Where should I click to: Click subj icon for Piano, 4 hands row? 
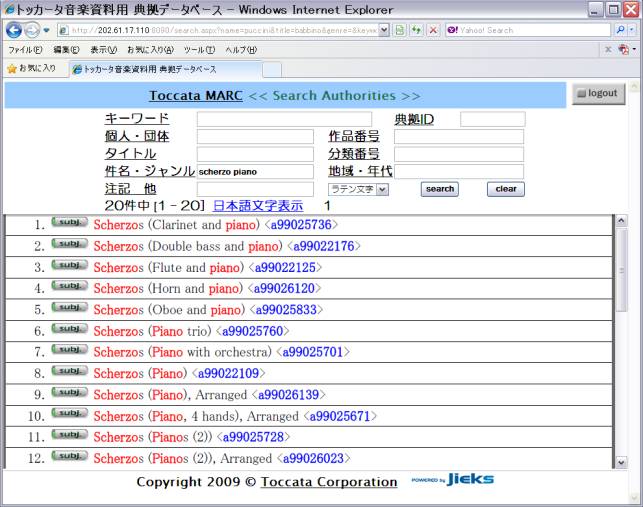69,413
